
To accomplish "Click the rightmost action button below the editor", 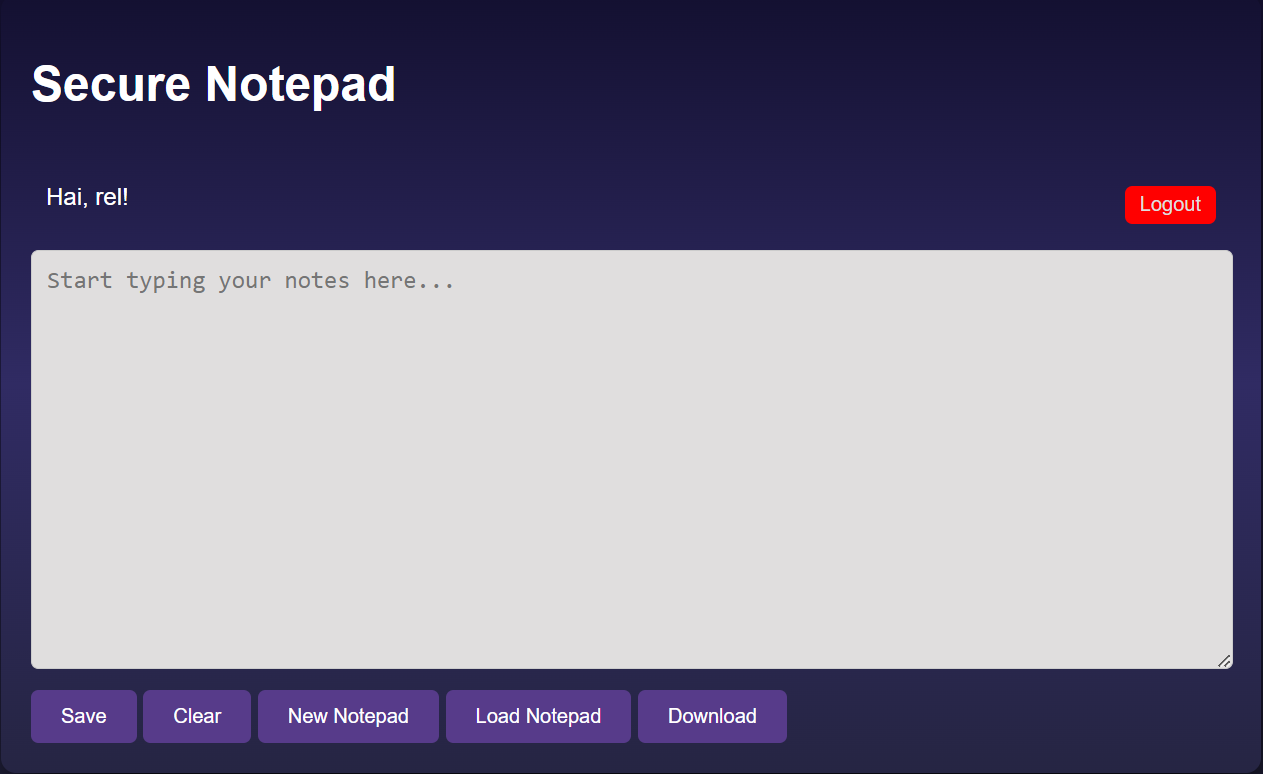I will click(711, 716).
